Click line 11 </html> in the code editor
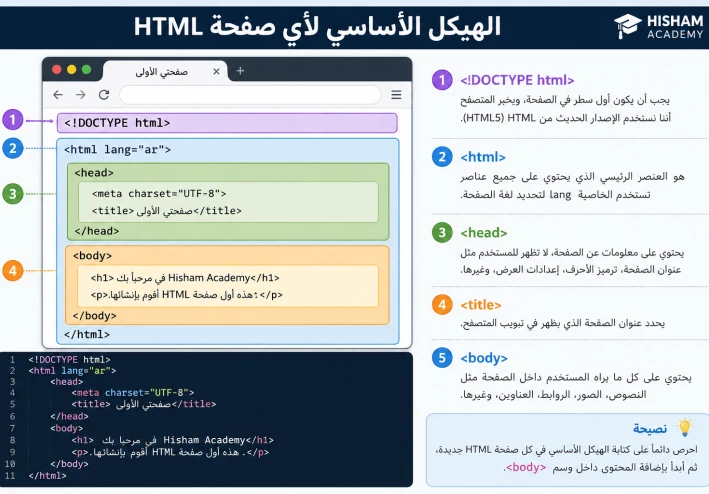 [x=47, y=476]
